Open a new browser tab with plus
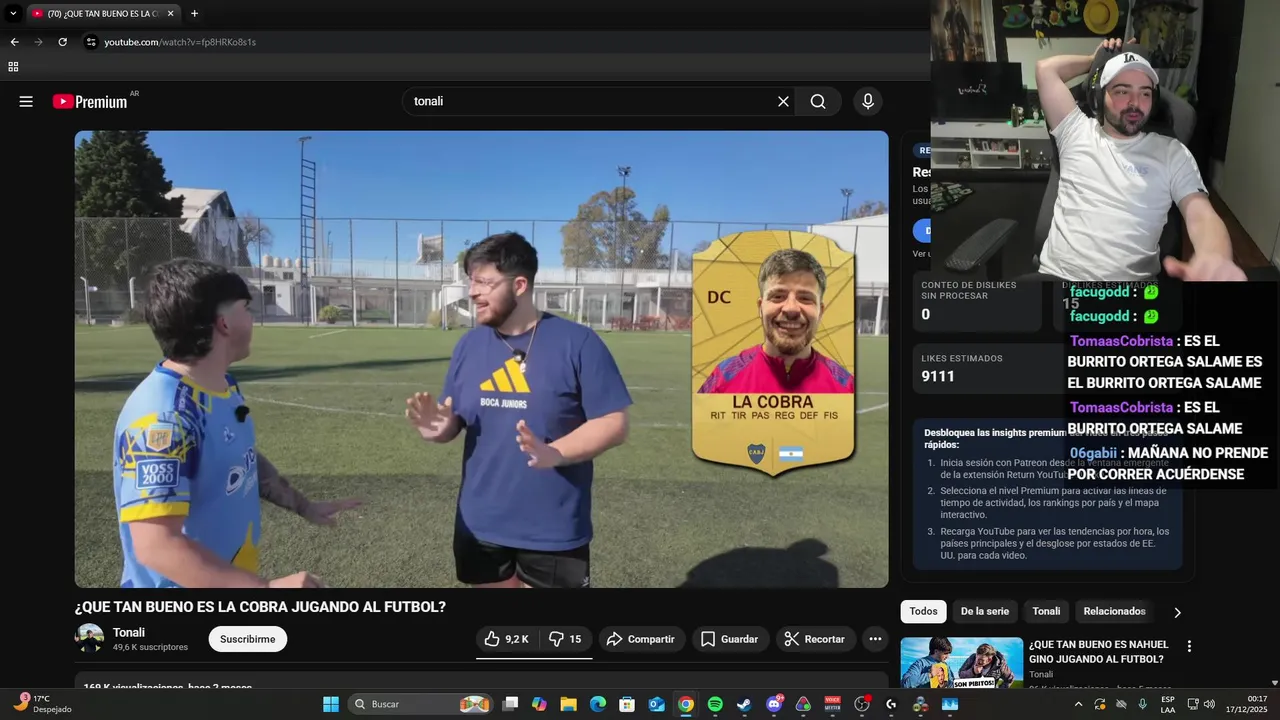 (x=194, y=13)
